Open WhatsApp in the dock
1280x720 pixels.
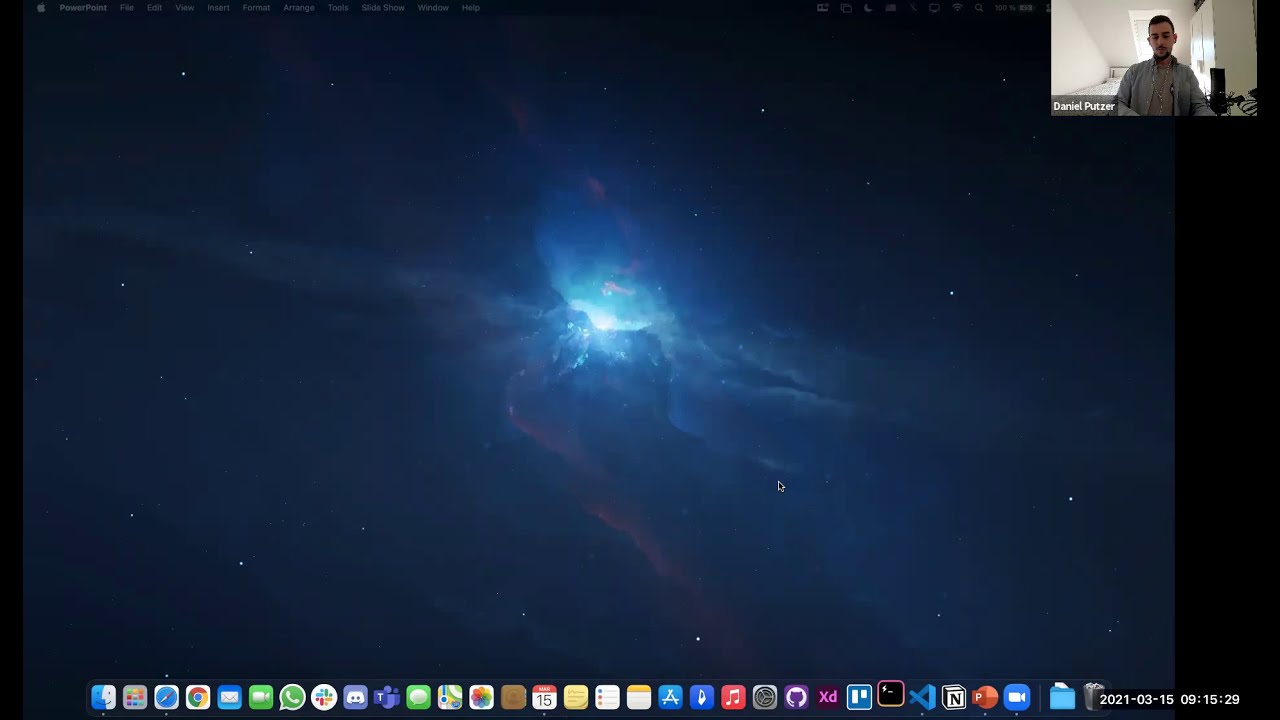pos(292,697)
